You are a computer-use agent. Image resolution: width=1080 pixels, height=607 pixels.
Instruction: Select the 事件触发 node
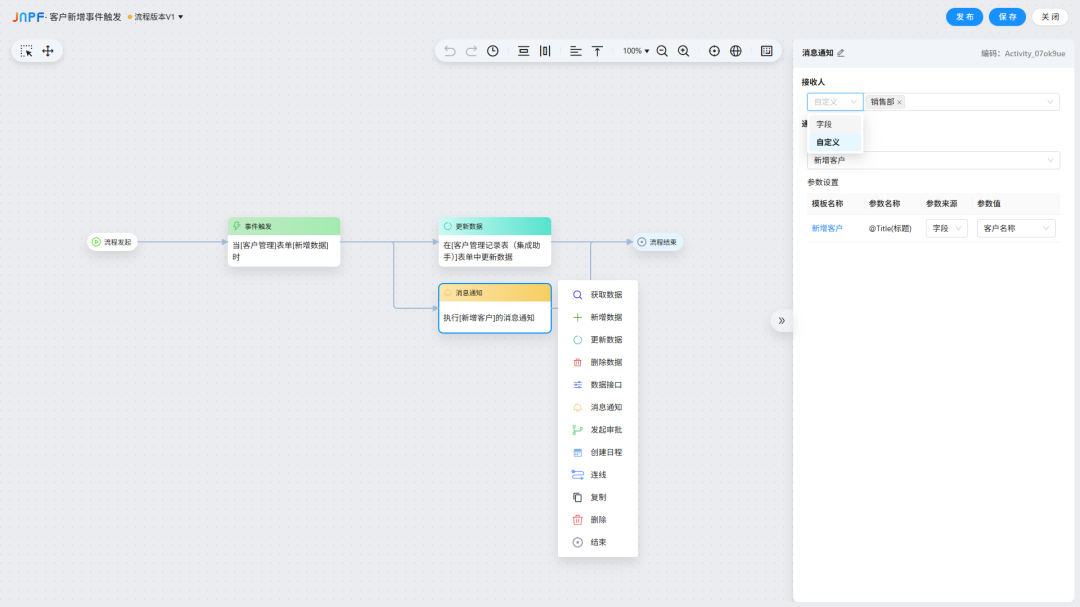pos(284,242)
